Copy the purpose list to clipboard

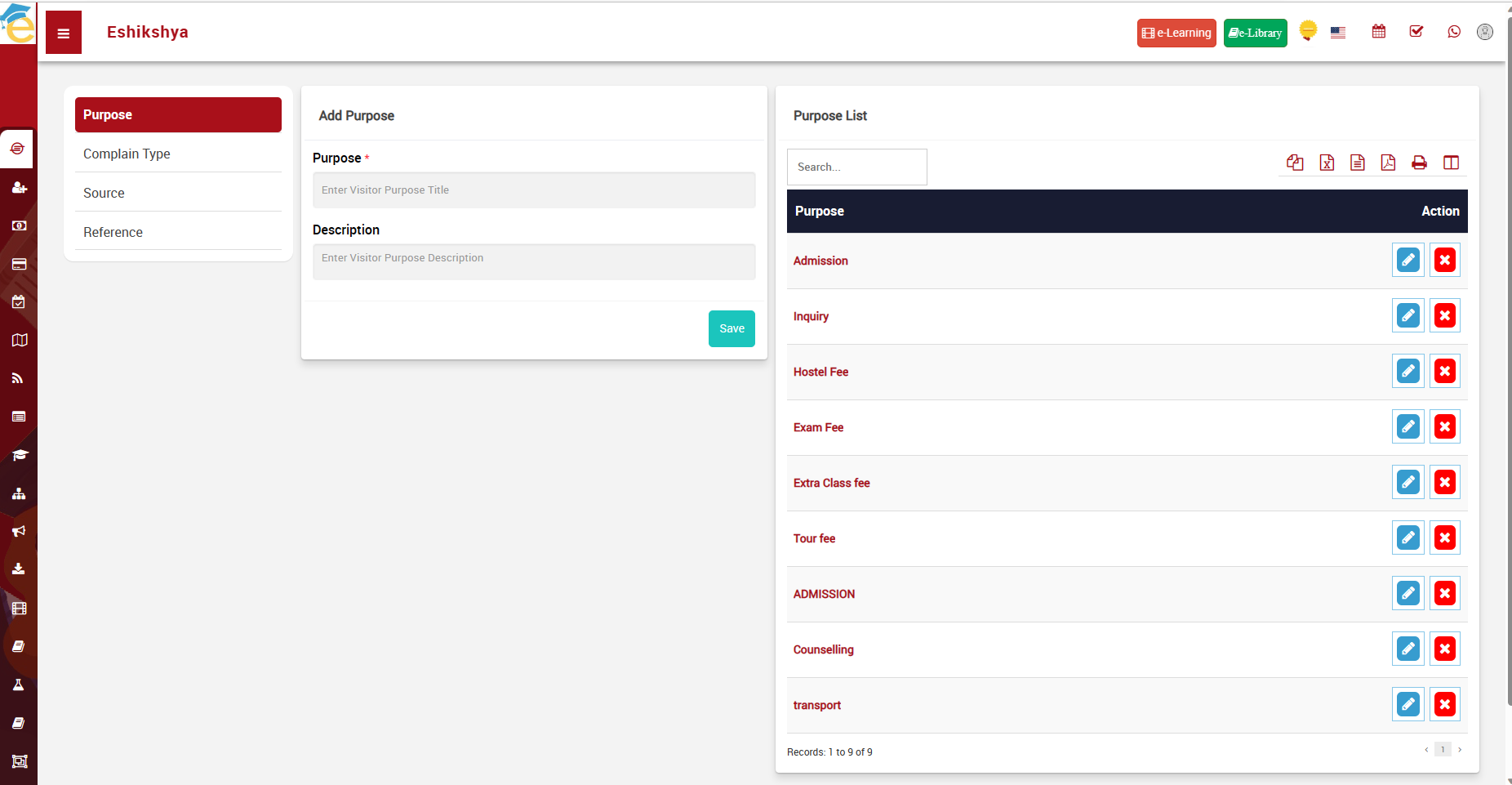[x=1295, y=163]
